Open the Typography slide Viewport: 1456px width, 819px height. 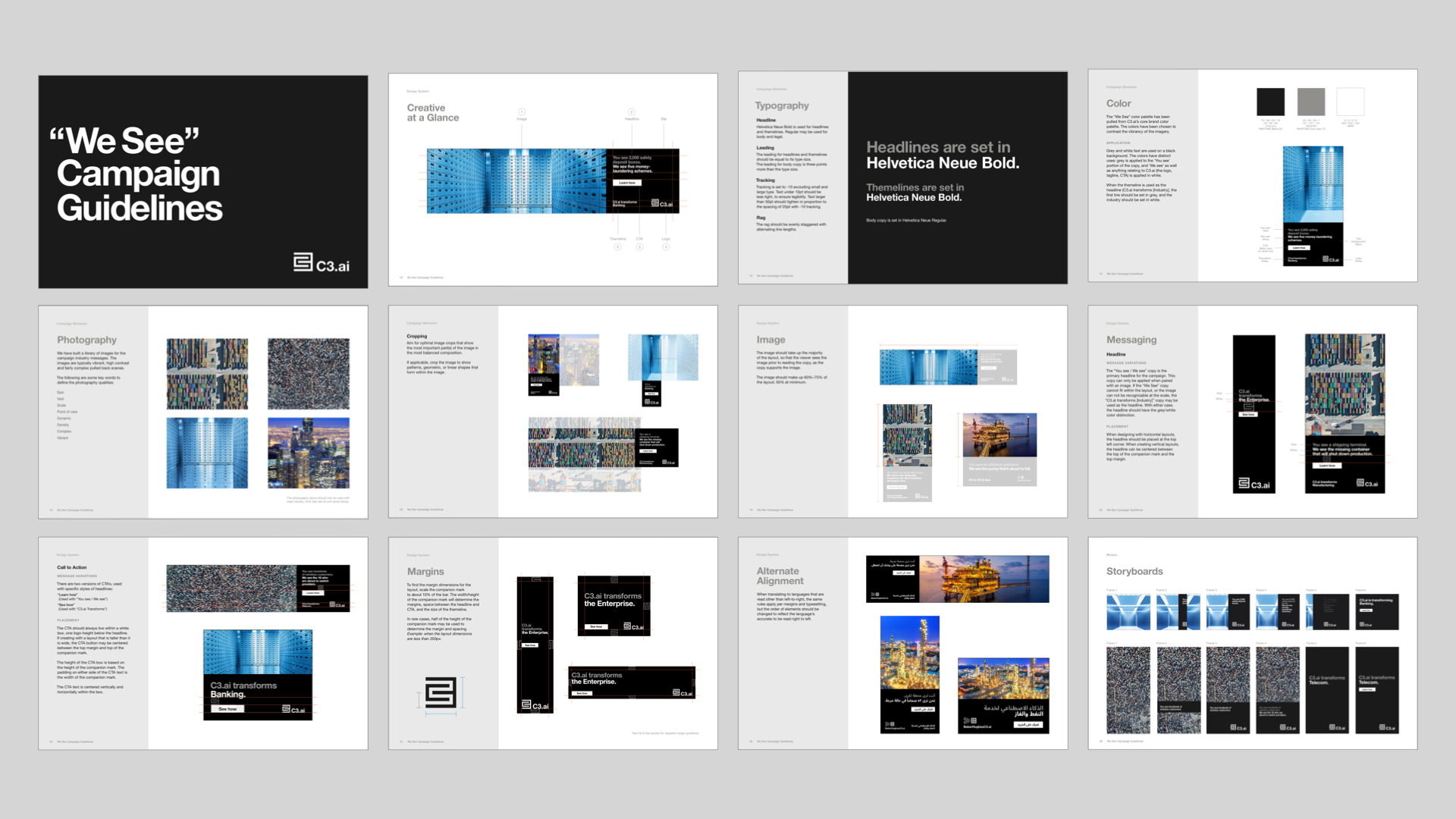(902, 178)
